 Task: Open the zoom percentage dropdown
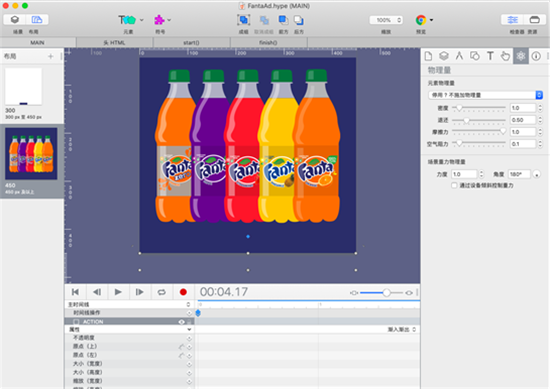[386, 20]
